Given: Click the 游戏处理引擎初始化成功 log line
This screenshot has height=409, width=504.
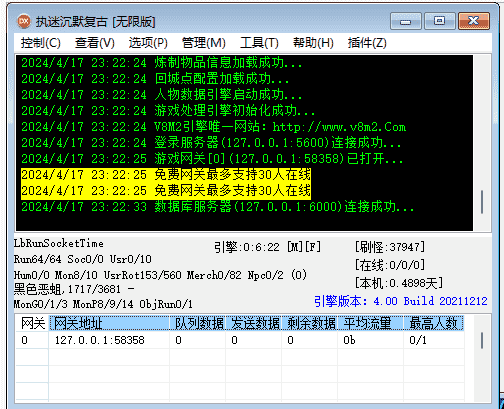Looking at the screenshot, I should pos(168,111).
